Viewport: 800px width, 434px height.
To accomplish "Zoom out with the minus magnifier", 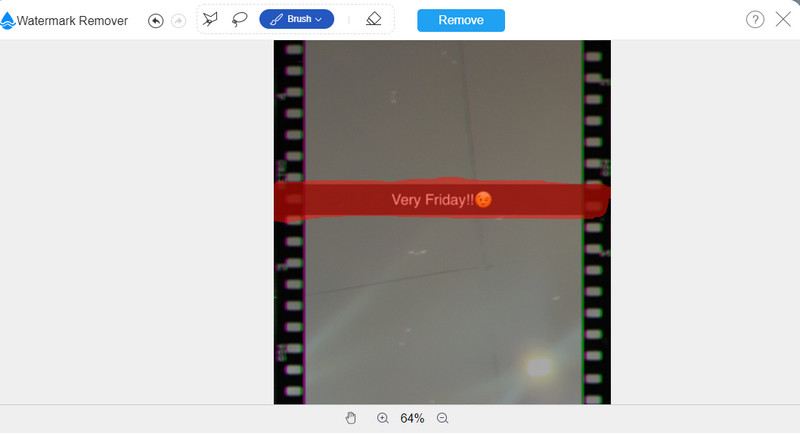I will coord(442,418).
